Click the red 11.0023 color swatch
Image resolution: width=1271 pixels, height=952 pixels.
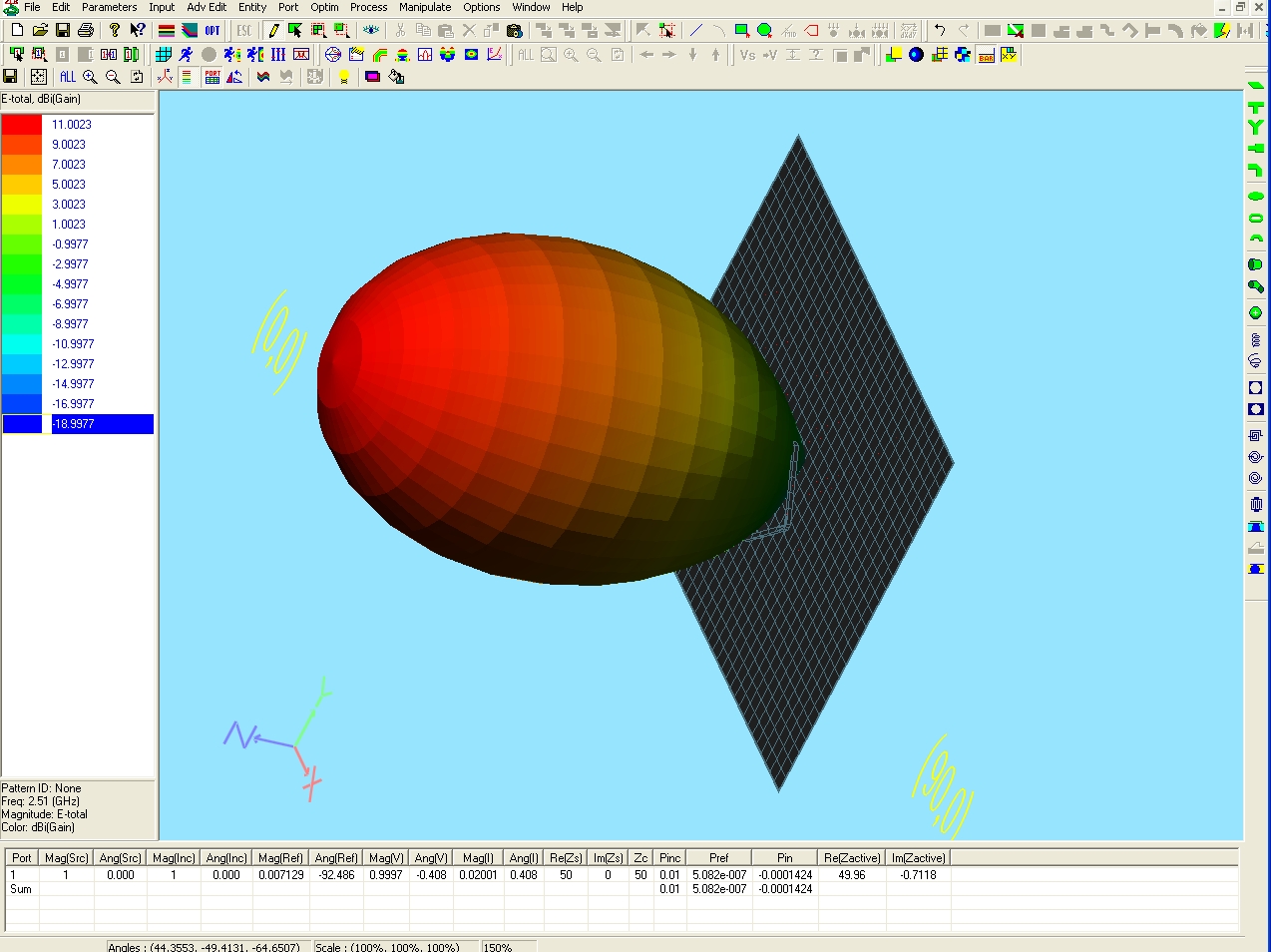pos(22,125)
